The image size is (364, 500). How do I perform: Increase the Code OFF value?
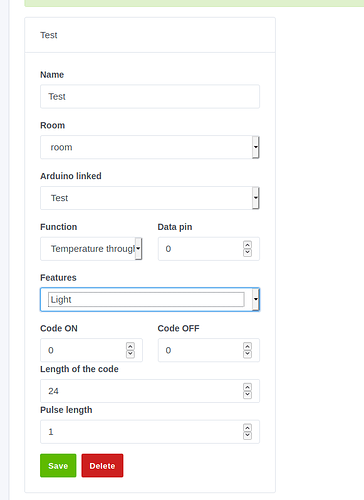pos(247,347)
